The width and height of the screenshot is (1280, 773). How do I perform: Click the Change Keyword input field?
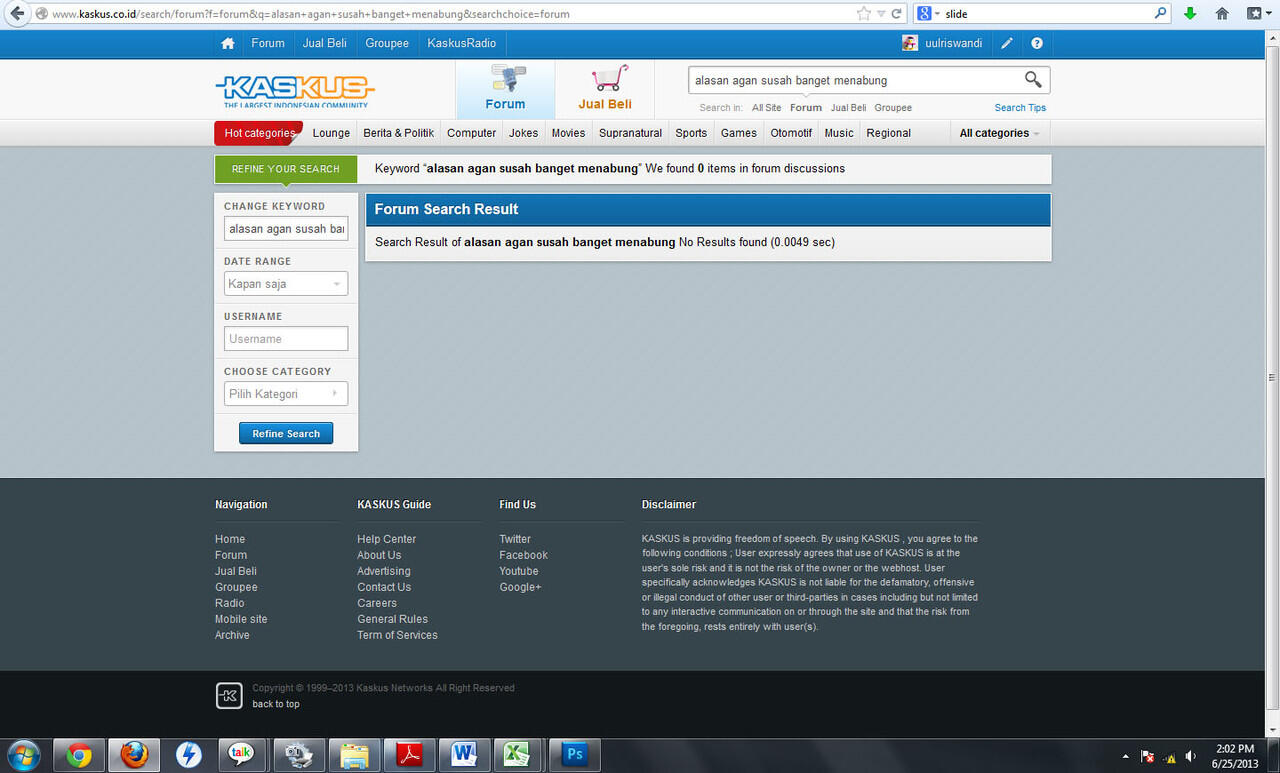pyautogui.click(x=286, y=229)
